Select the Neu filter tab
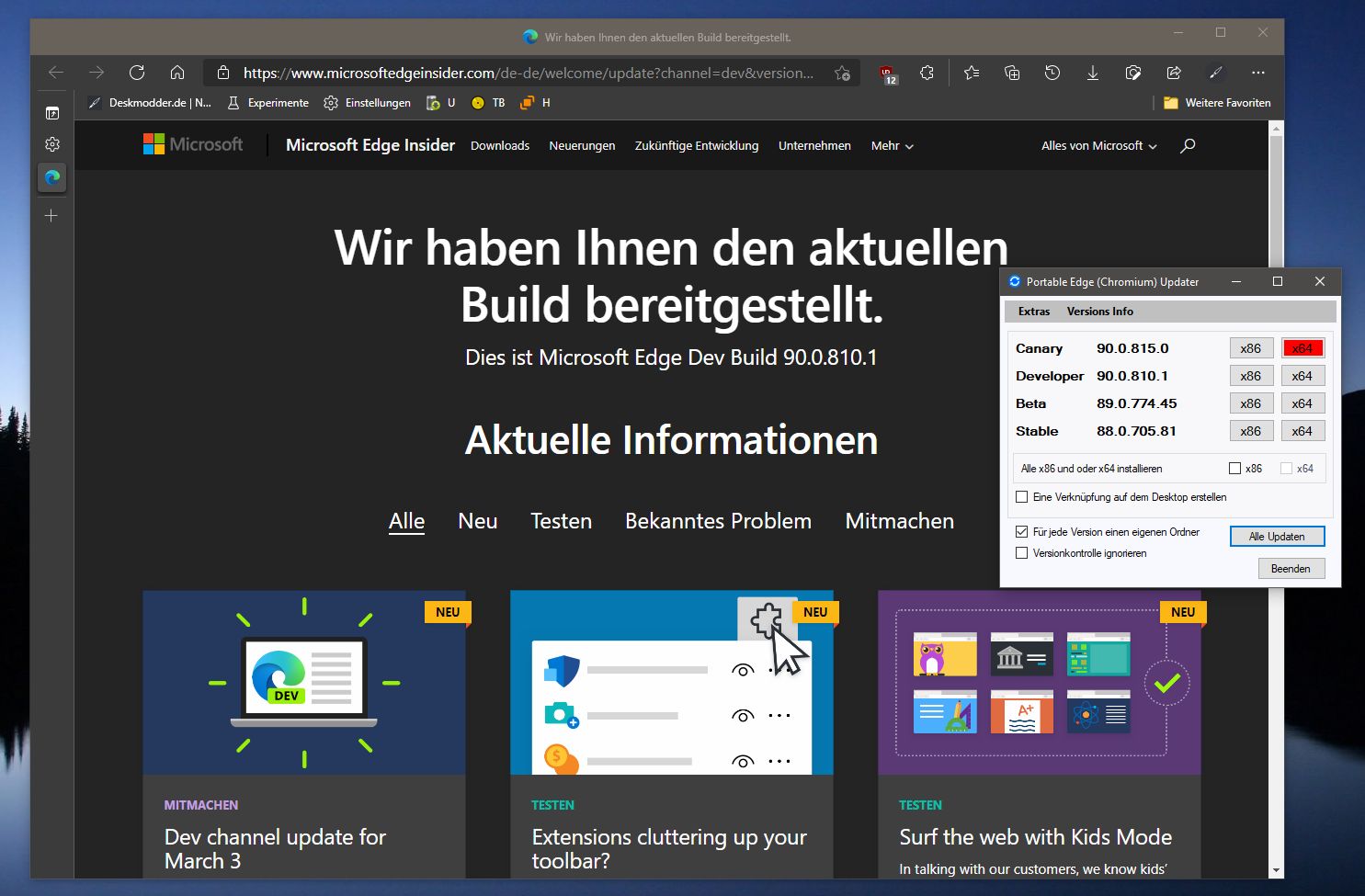 coord(478,521)
